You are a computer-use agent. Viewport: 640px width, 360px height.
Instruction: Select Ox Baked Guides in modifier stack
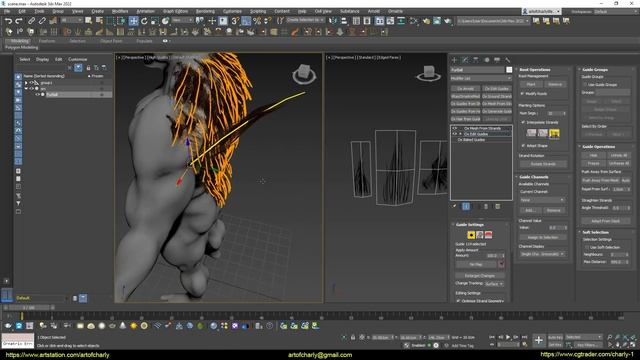coord(471,140)
